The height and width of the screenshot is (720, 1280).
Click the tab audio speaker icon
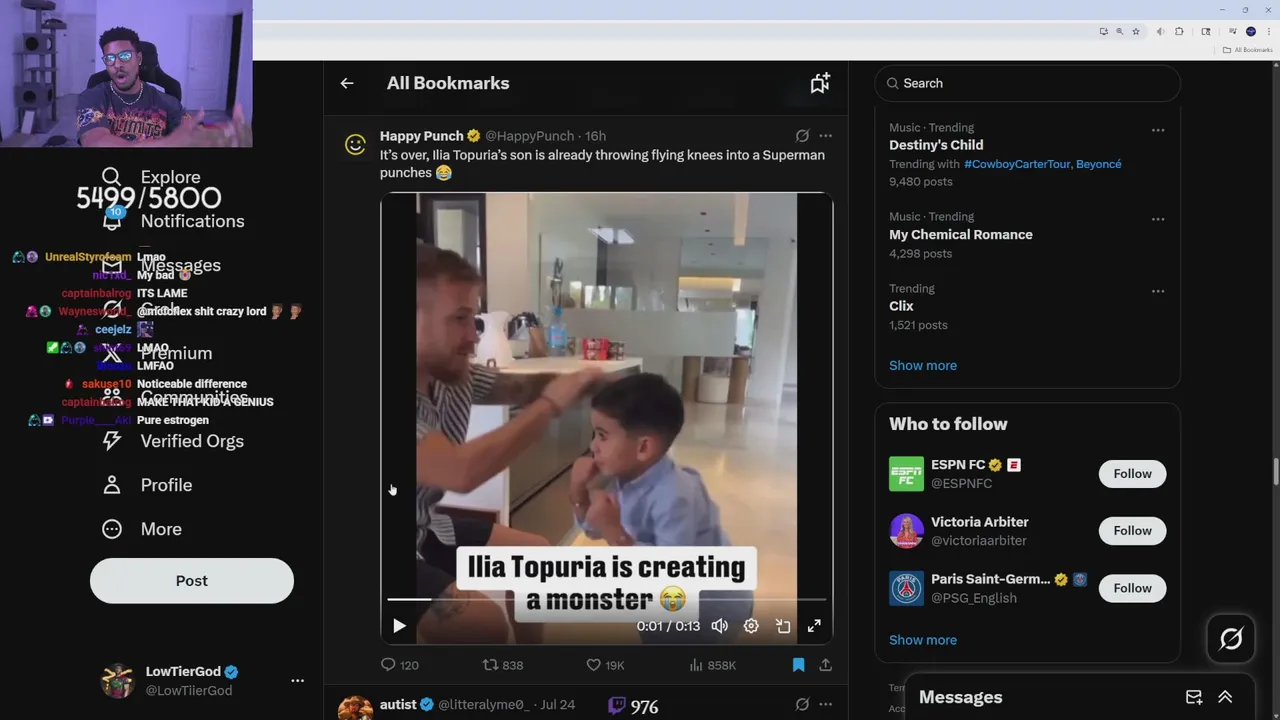pos(1160,32)
